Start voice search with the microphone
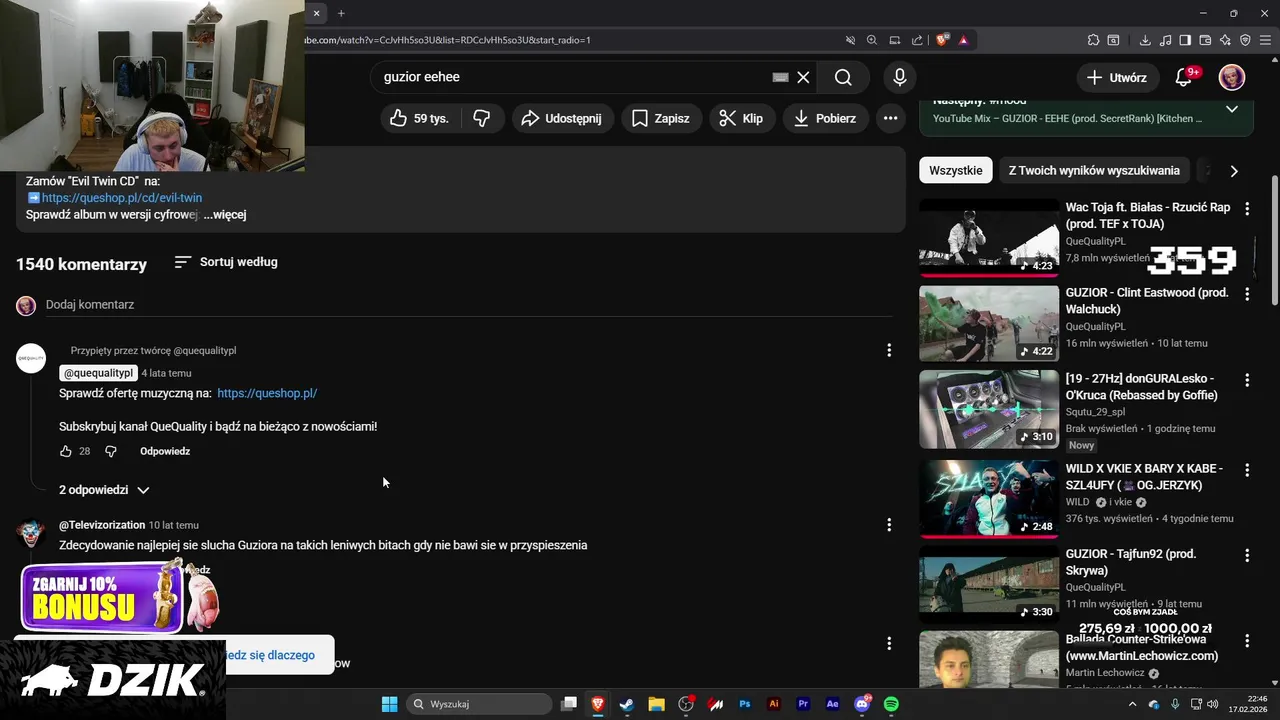The image size is (1280, 720). click(x=900, y=77)
